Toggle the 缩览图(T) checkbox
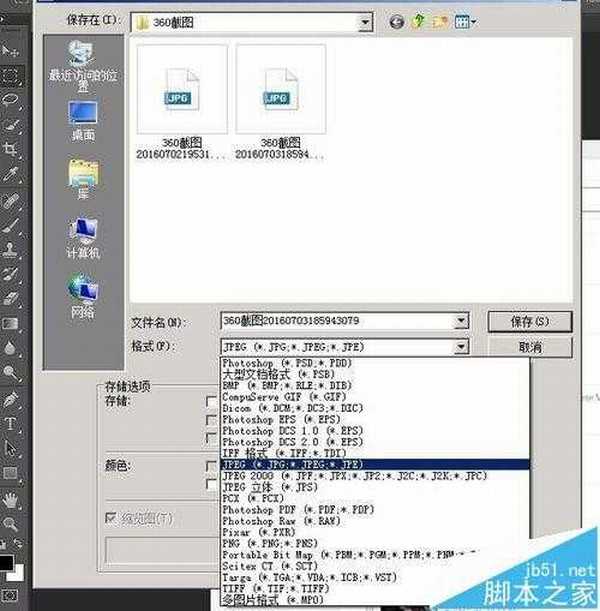This screenshot has height=611, width=600. point(111,518)
